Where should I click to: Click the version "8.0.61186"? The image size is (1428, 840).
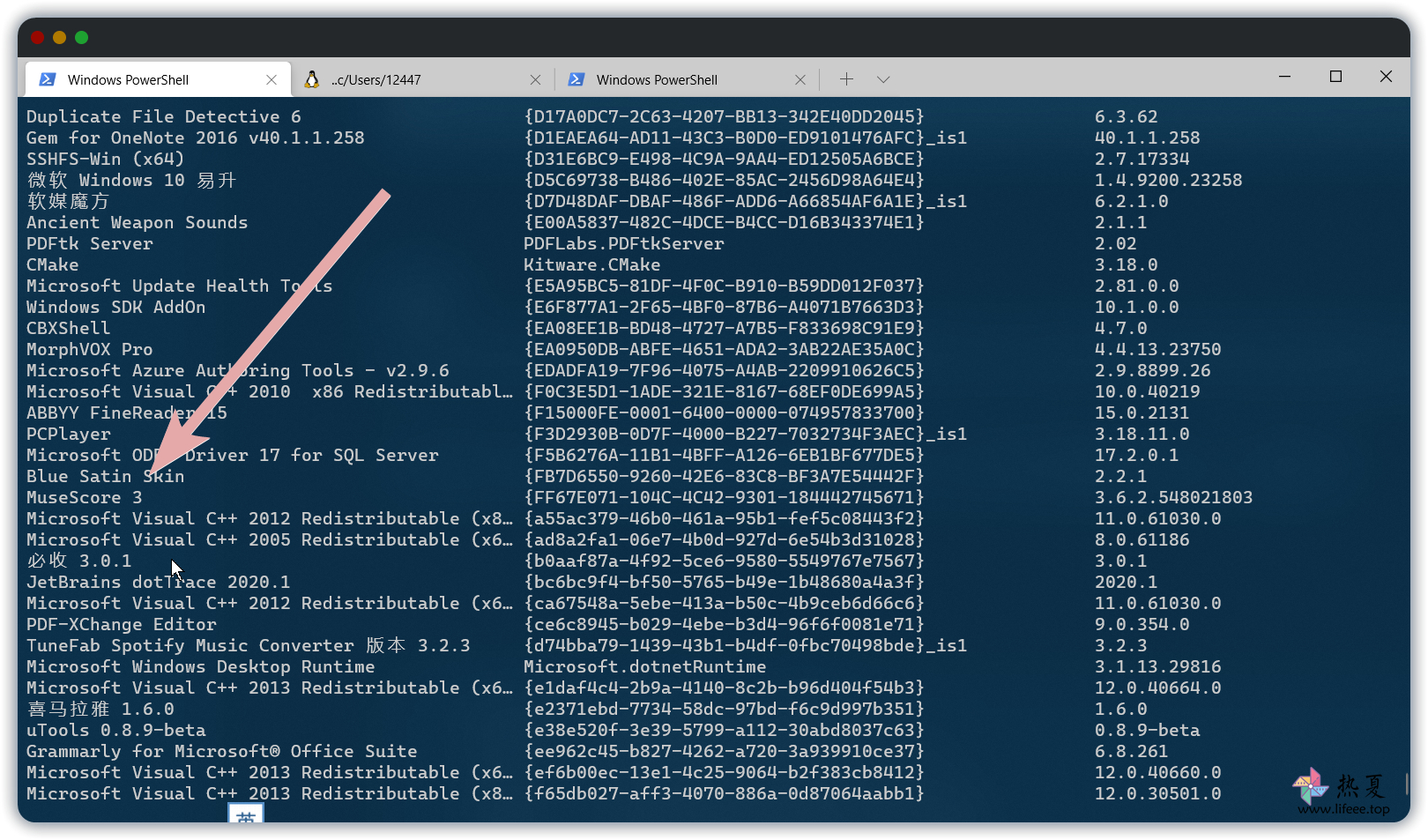[x=1142, y=539]
